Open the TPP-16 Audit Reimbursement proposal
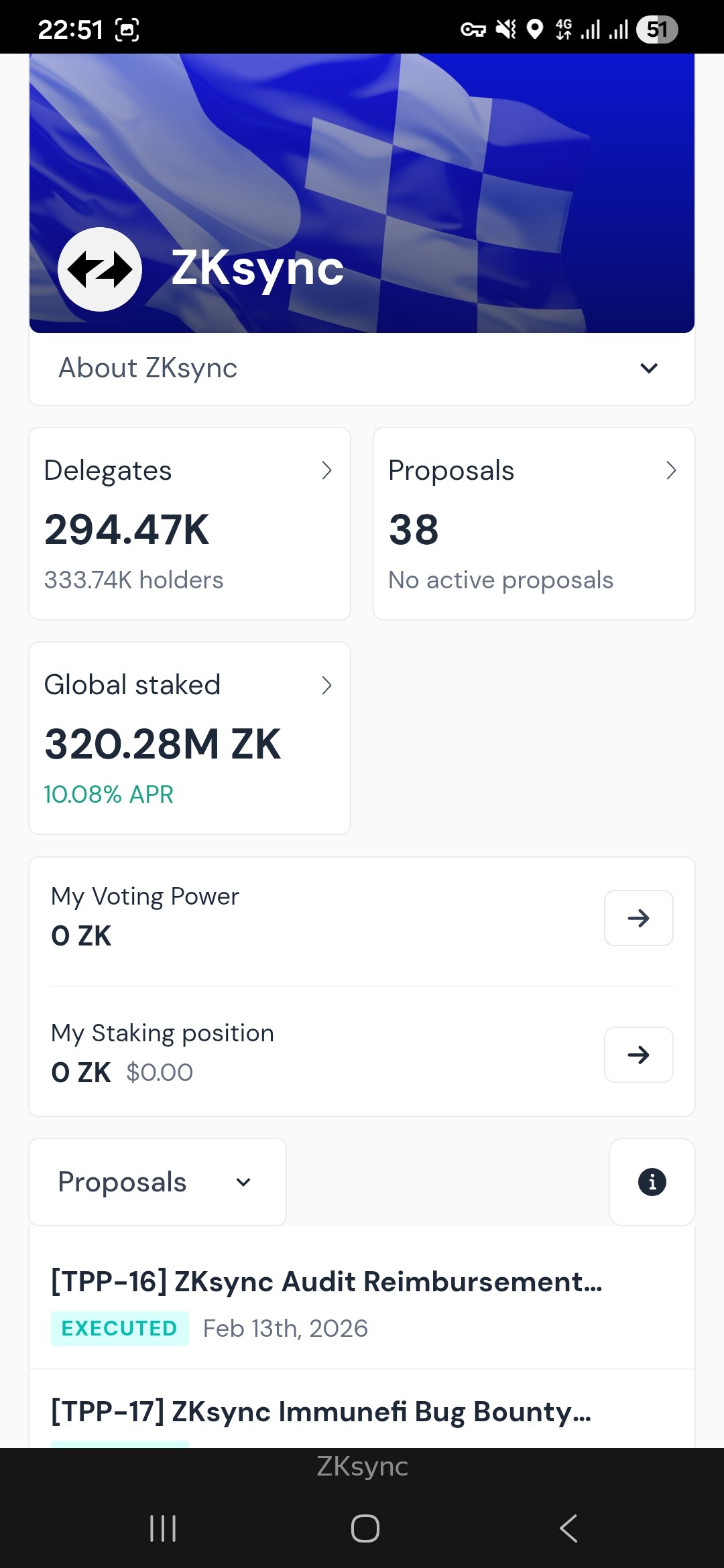 [x=326, y=1282]
